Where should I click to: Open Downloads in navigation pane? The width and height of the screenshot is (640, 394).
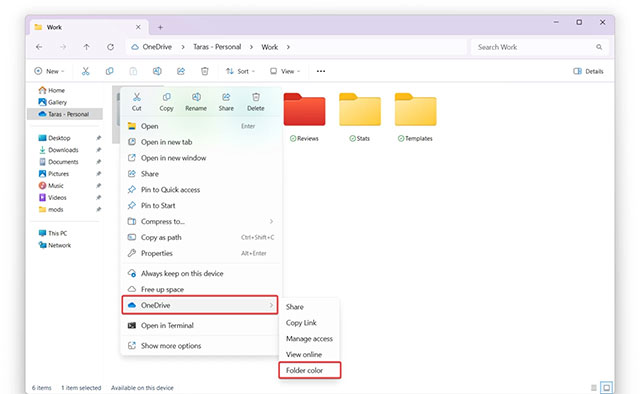[x=58, y=150]
